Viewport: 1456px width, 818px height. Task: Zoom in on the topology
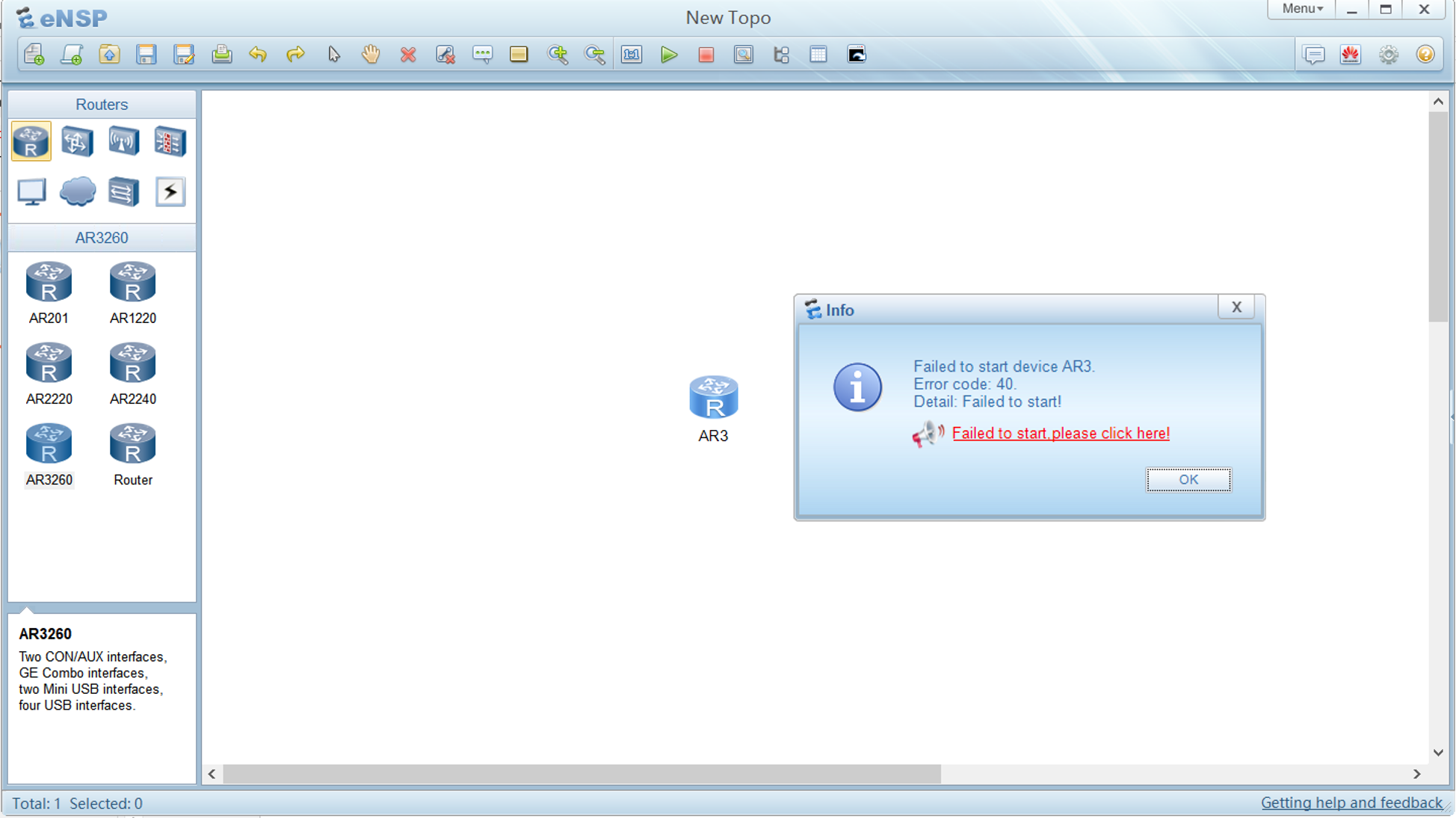pos(558,55)
